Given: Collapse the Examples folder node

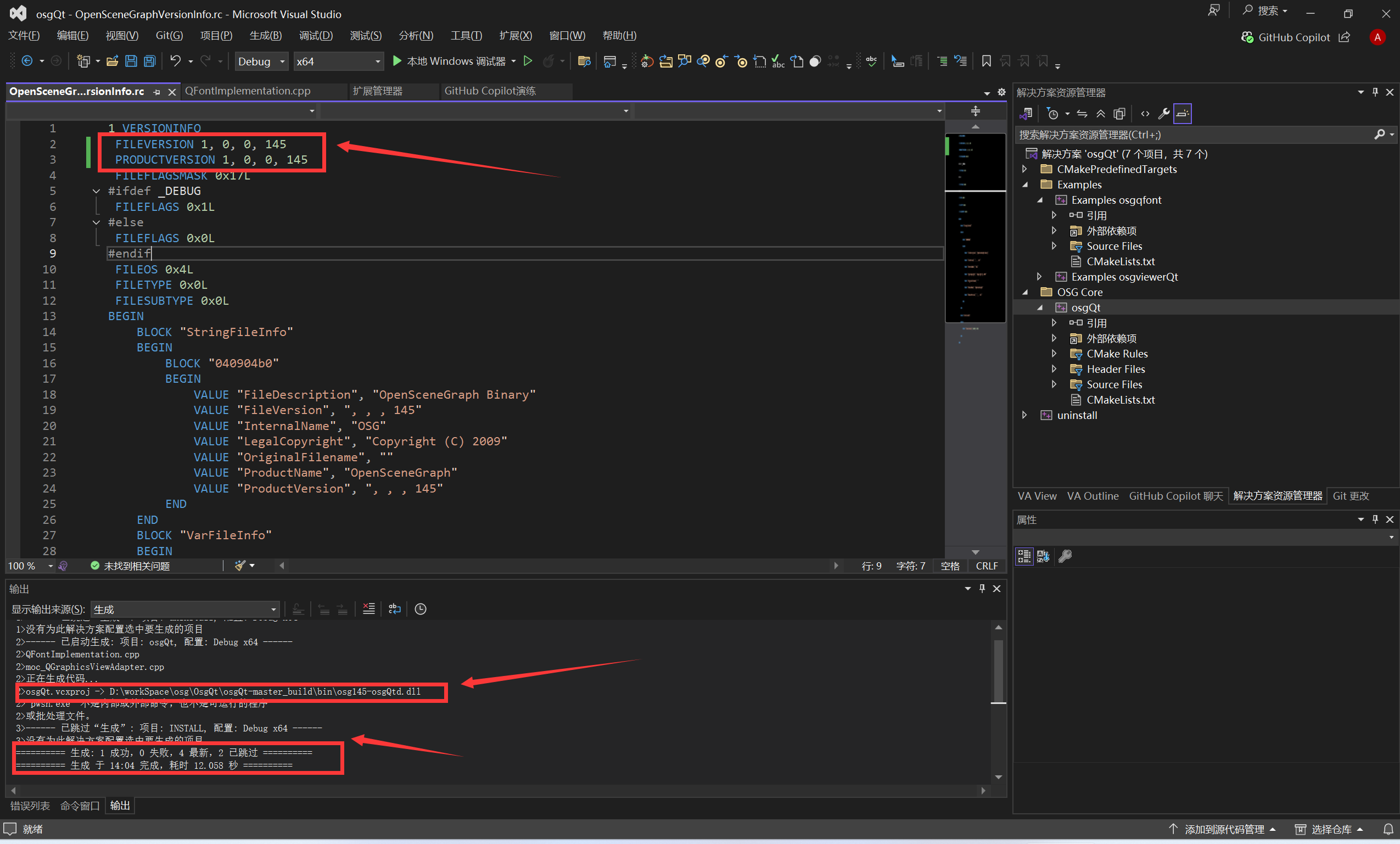Looking at the screenshot, I should [x=1024, y=184].
